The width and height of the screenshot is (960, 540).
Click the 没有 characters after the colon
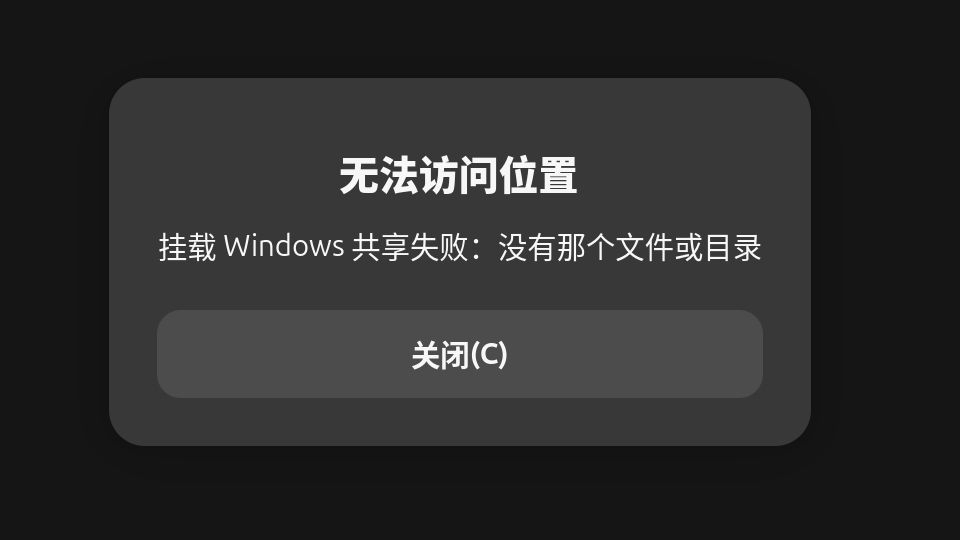527,248
